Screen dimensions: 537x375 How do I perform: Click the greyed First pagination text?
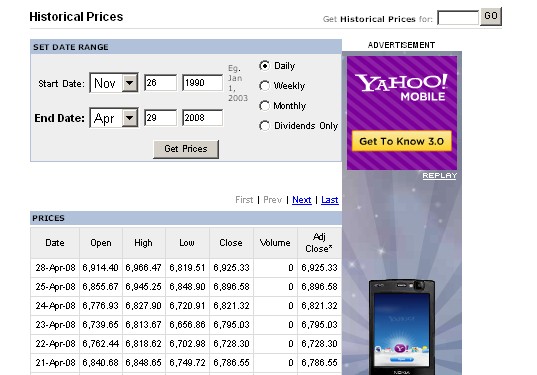244,200
